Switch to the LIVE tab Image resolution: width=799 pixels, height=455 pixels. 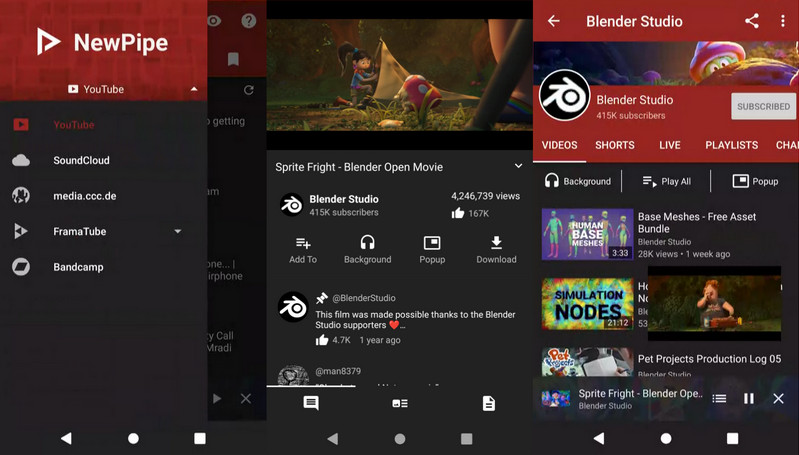tap(670, 145)
